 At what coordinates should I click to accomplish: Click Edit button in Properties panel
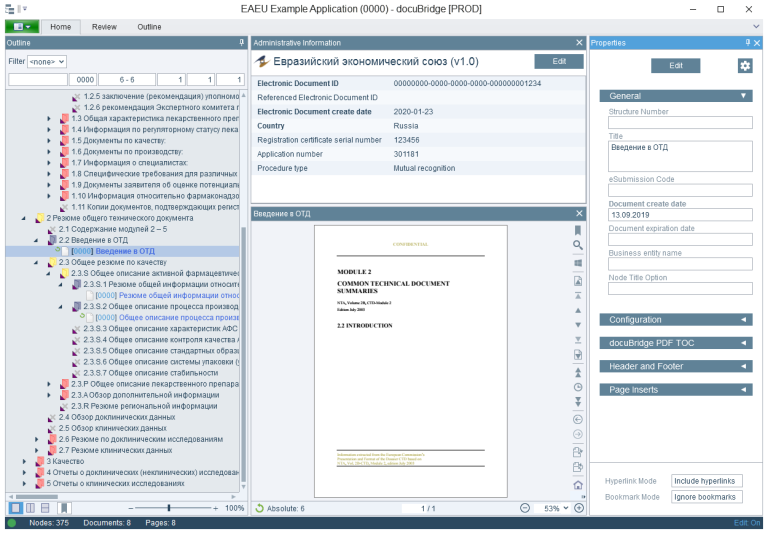[x=675, y=65]
